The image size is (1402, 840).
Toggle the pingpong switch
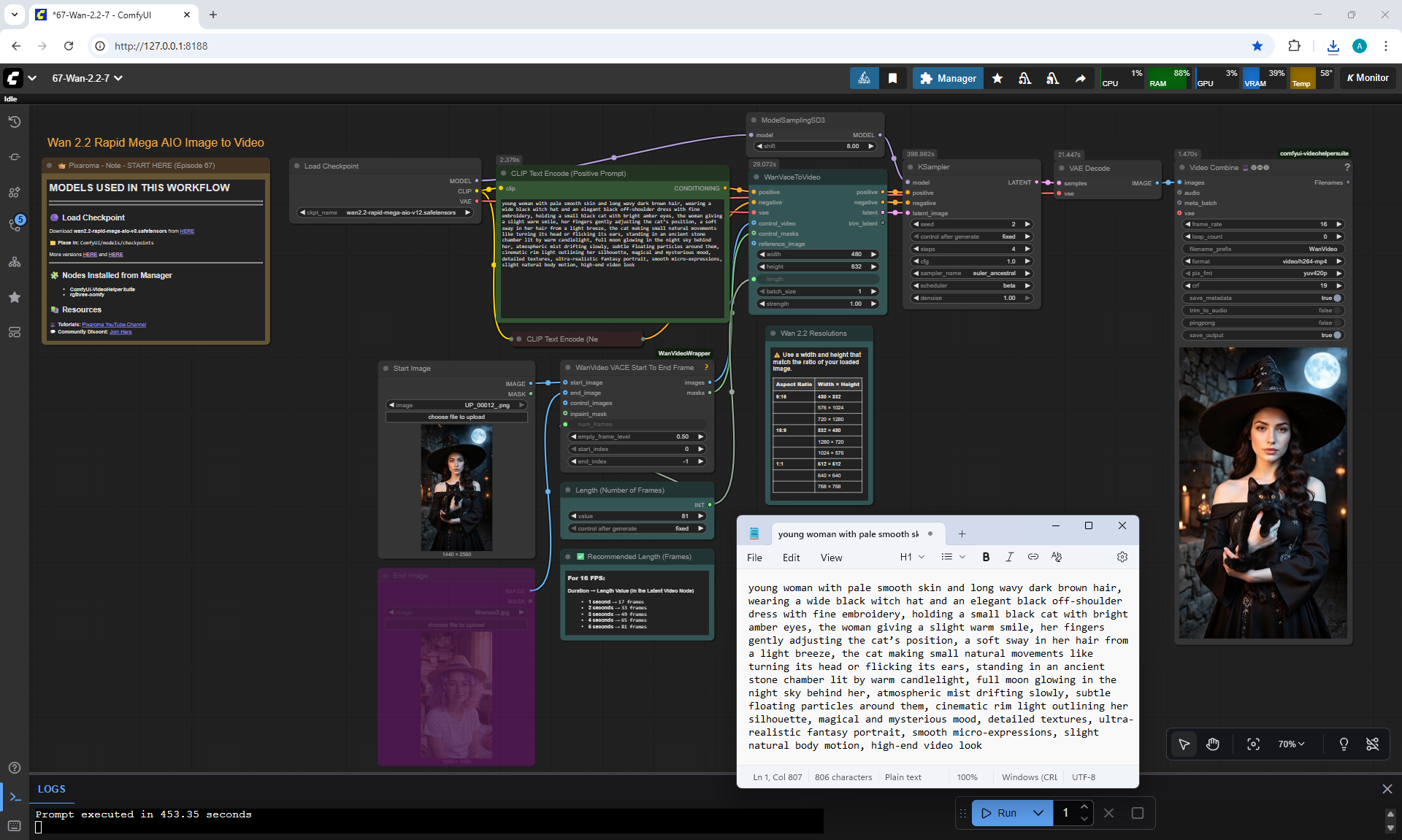(x=1337, y=323)
